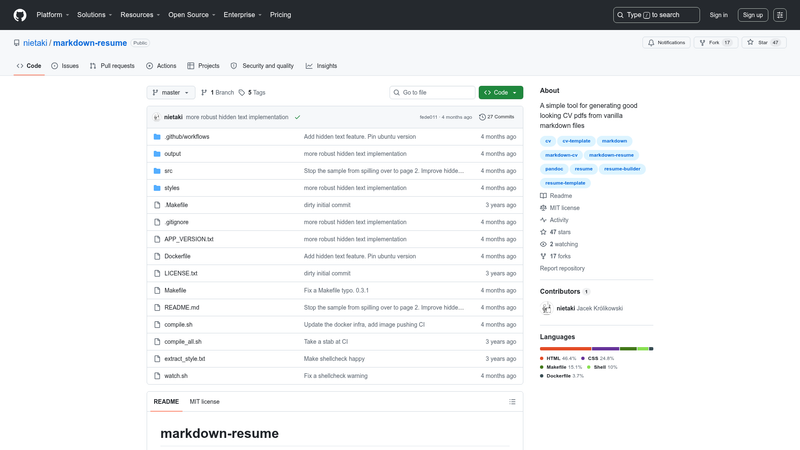Image resolution: width=800 pixels, height=450 pixels.
Task: Click the CSS language entry
Action: click(x=597, y=358)
